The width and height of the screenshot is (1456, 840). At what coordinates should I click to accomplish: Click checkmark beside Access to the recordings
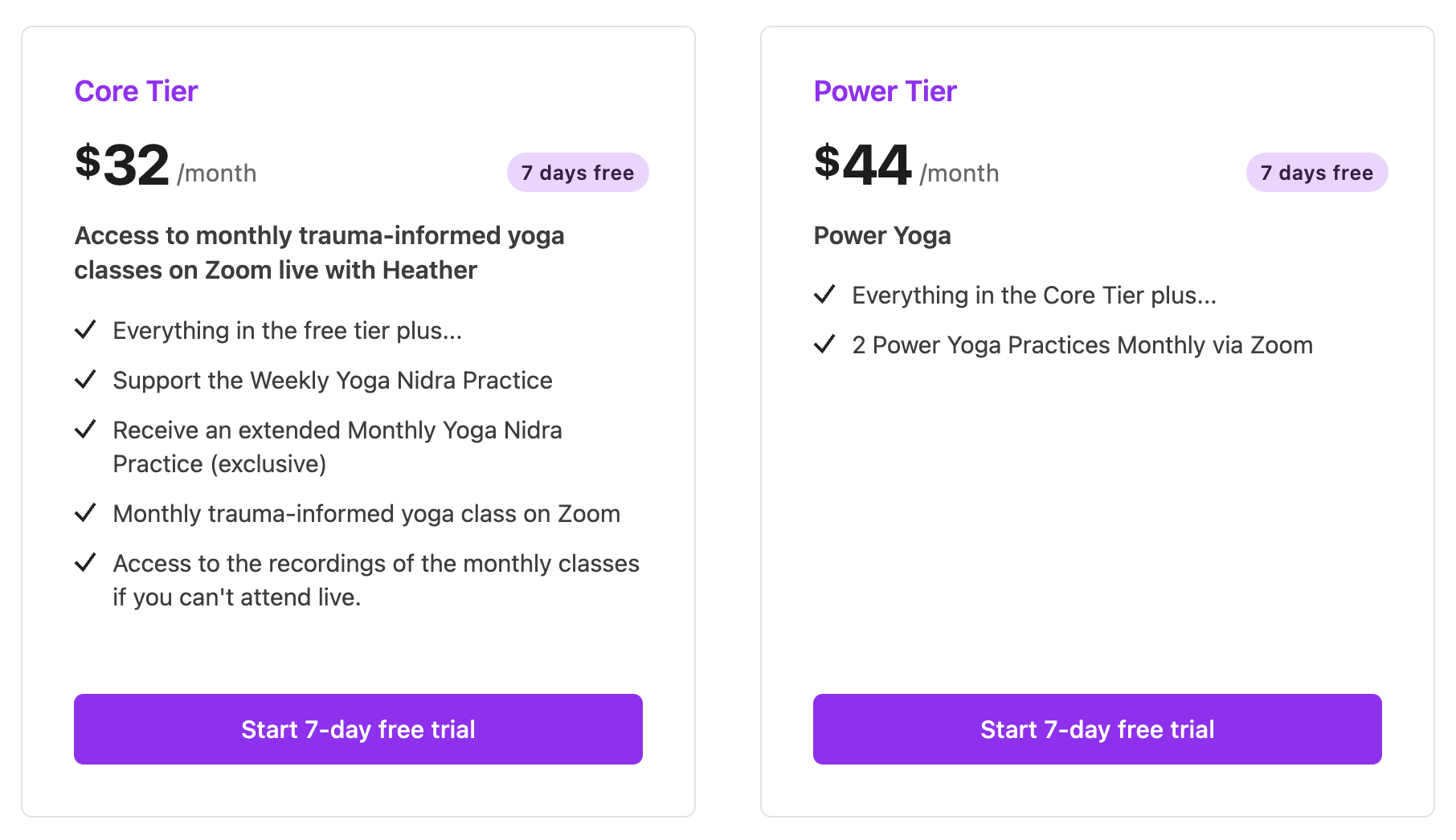85,562
